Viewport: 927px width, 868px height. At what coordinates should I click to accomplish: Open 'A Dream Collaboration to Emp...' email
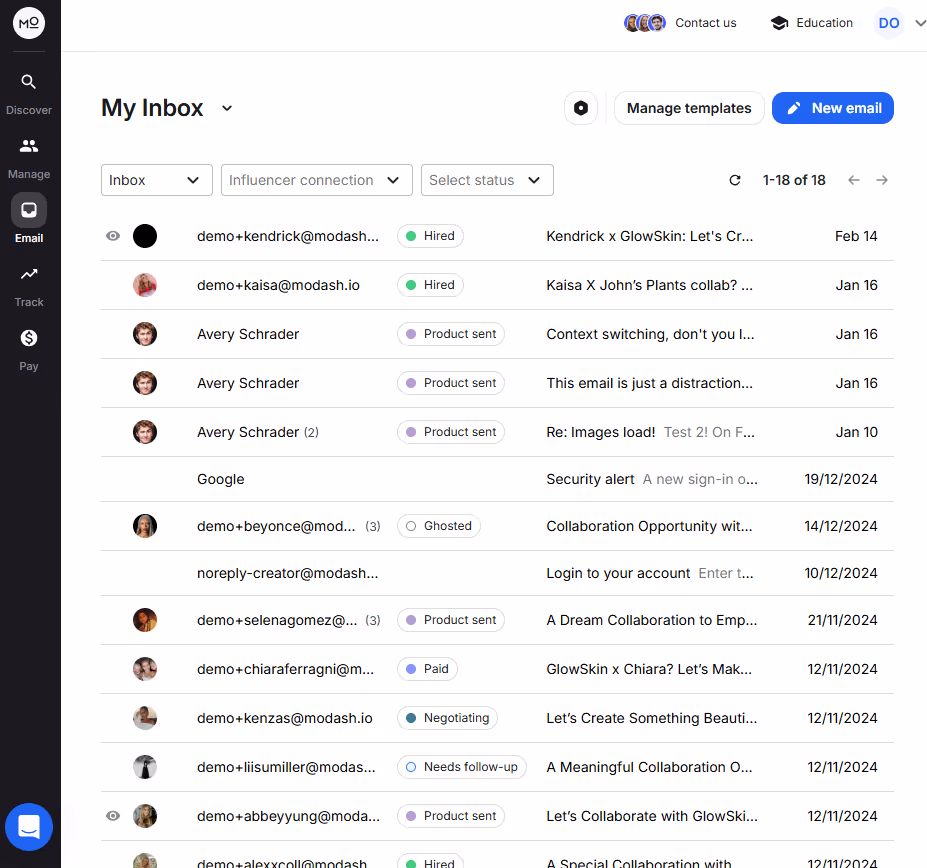pyautogui.click(x=652, y=620)
